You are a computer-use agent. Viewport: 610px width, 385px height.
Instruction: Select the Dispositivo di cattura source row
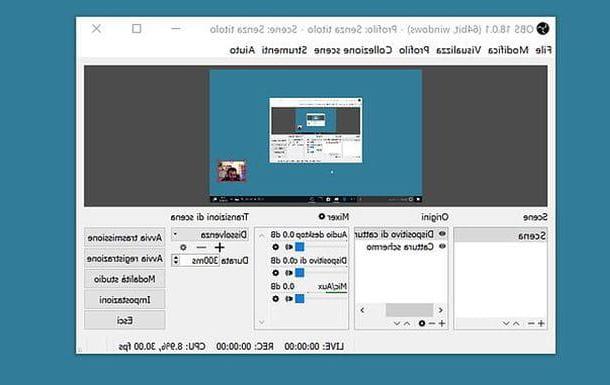click(401, 234)
